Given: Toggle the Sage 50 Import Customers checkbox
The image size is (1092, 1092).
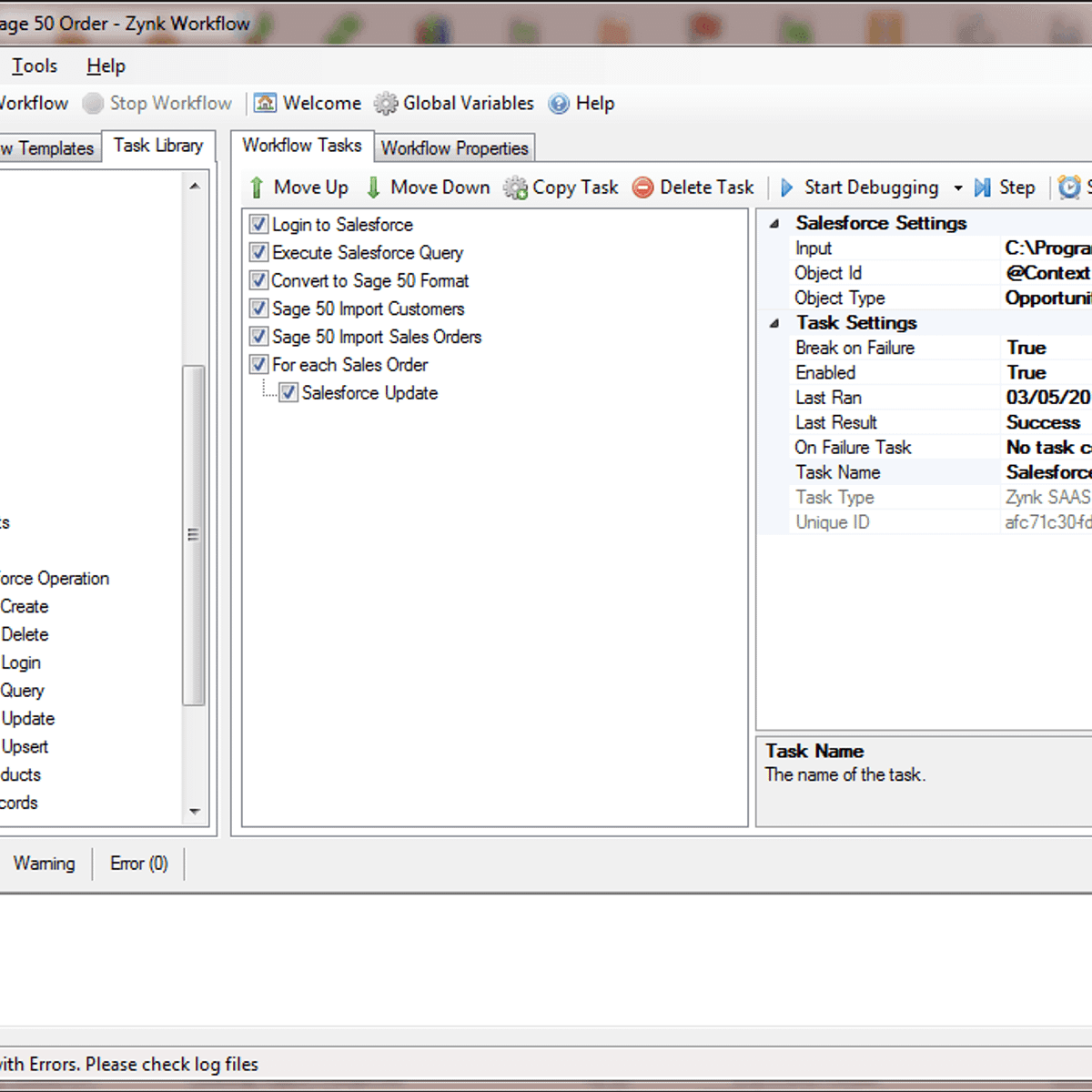Looking at the screenshot, I should tap(259, 308).
